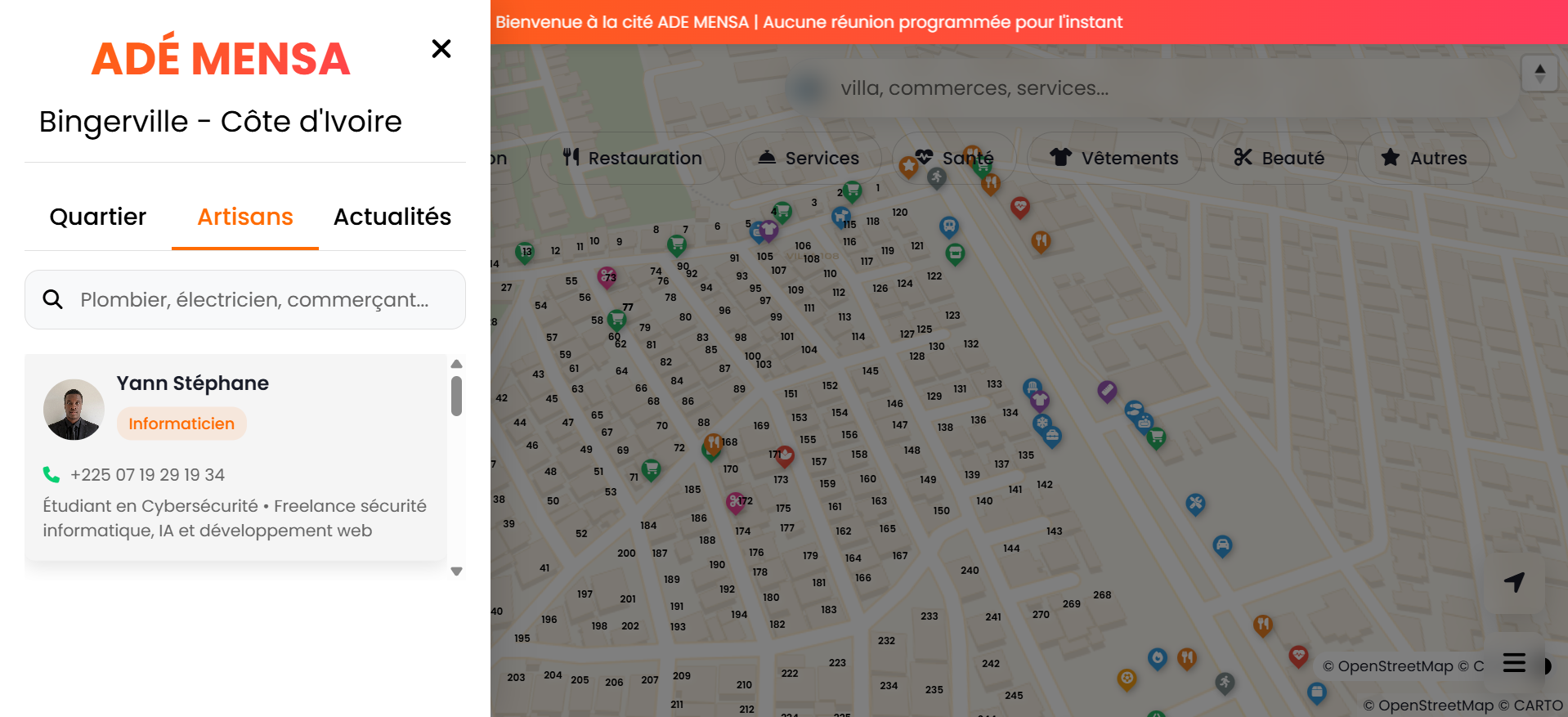Click villa label 233 on the map

[x=930, y=616]
